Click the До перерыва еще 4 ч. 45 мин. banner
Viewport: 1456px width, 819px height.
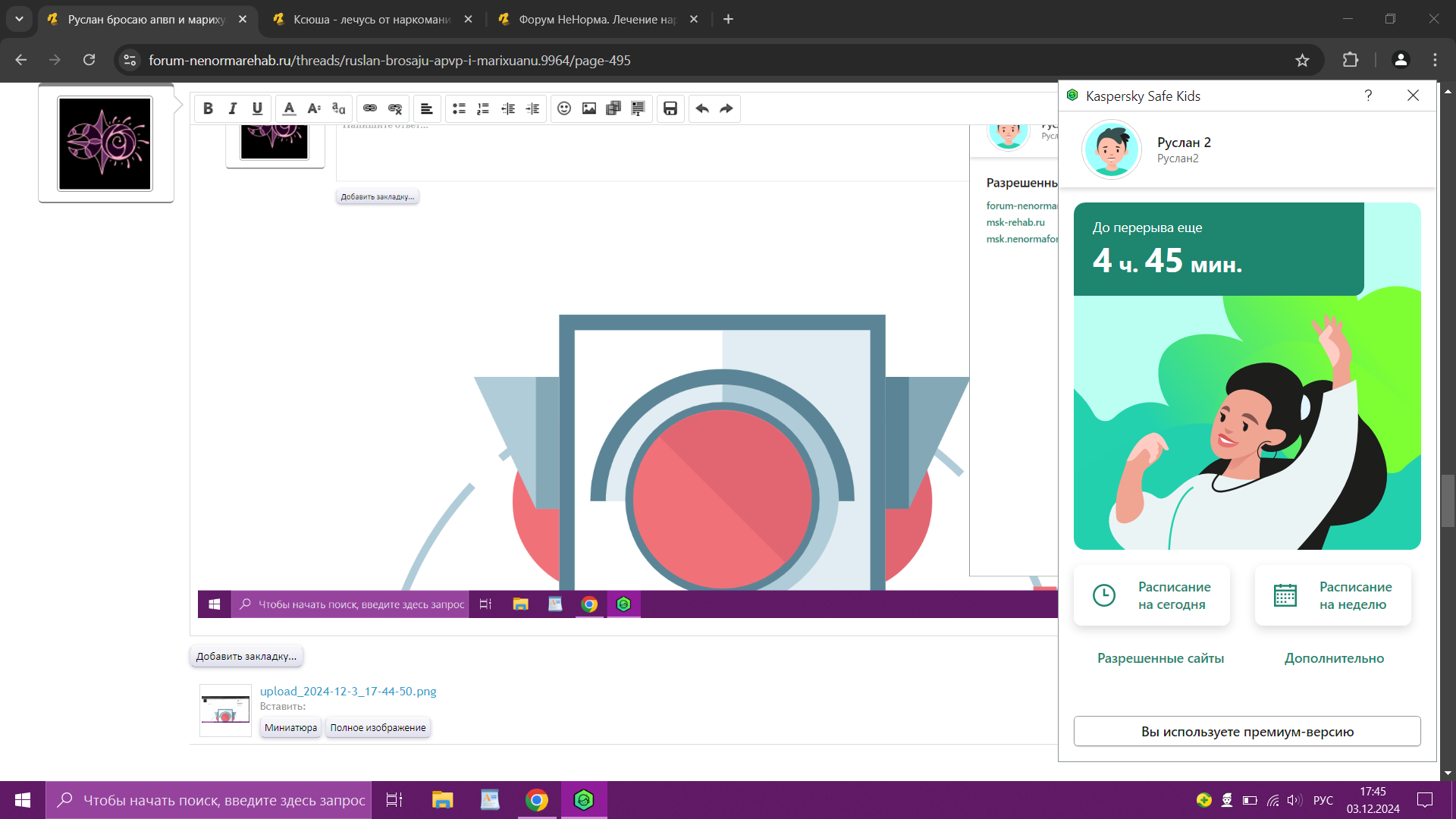tap(1219, 249)
